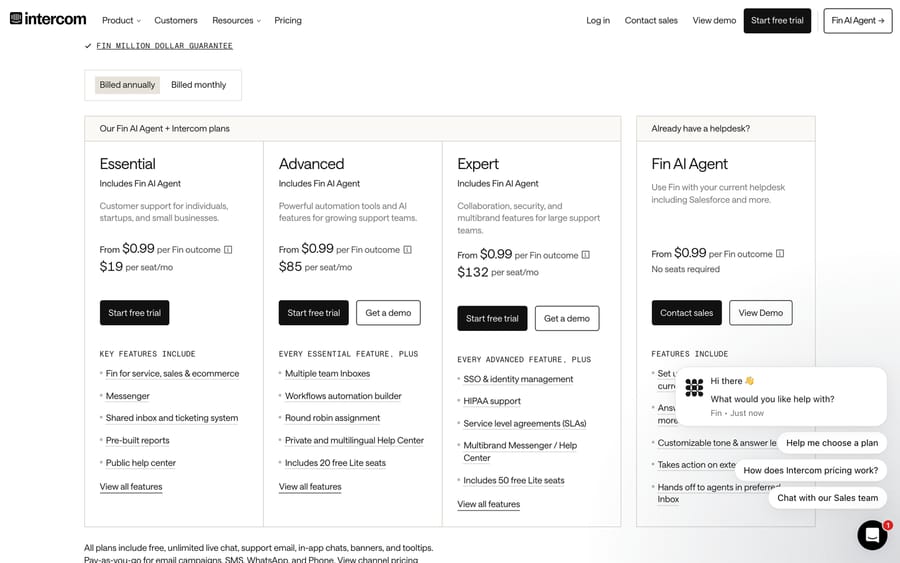Click Contact sales in top navigation

click(x=651, y=20)
